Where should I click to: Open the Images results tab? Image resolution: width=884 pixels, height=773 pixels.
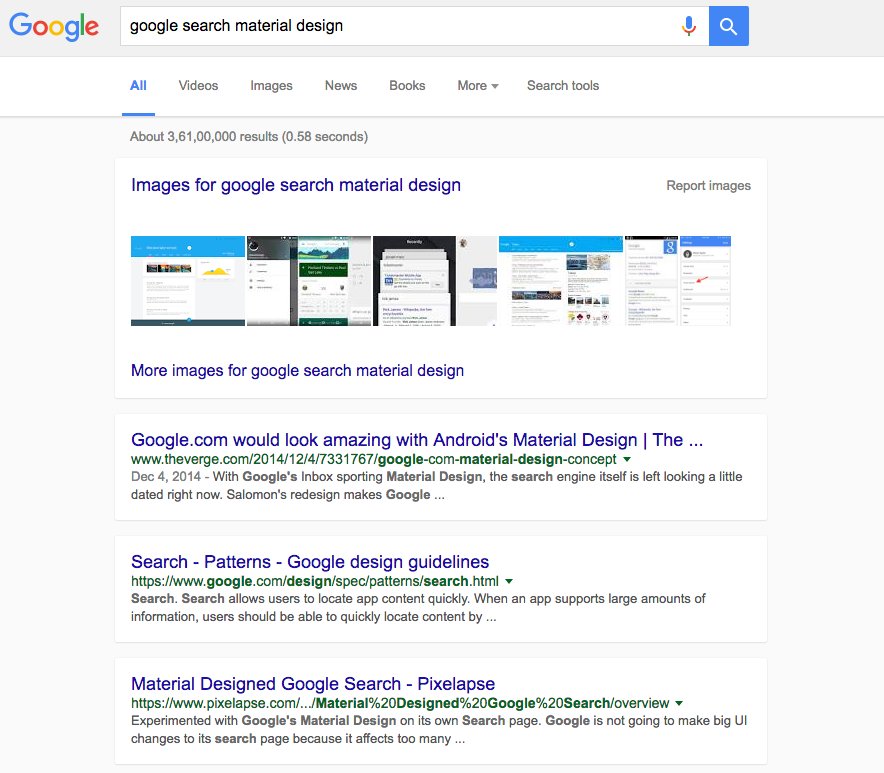coord(271,86)
